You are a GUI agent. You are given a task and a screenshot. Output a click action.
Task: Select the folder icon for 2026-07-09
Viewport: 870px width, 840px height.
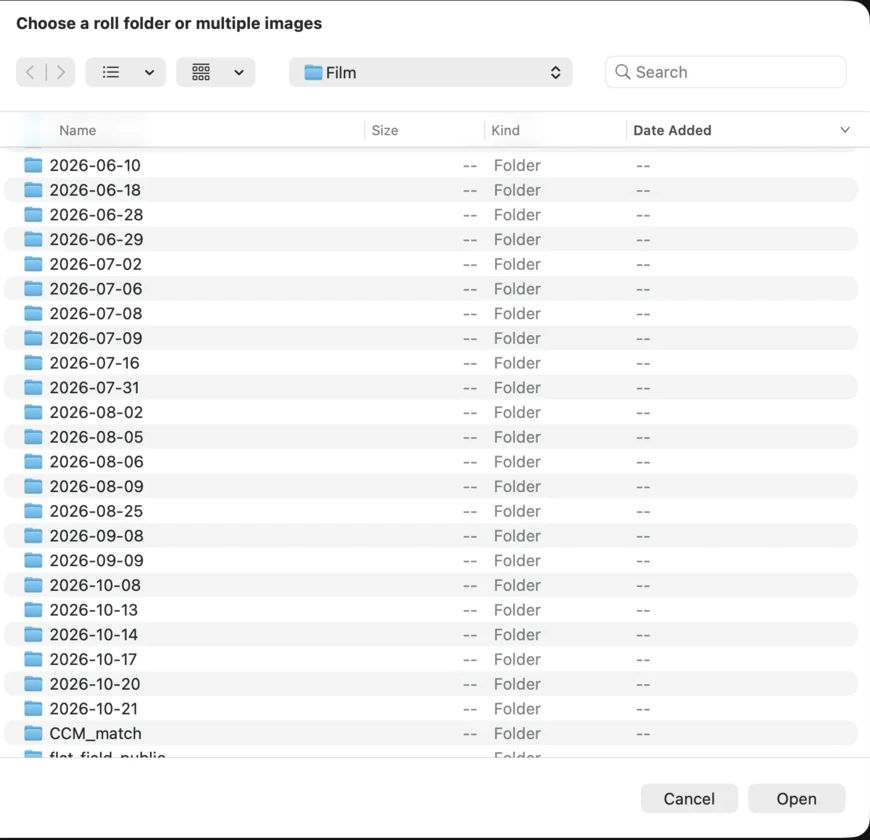(x=33, y=338)
